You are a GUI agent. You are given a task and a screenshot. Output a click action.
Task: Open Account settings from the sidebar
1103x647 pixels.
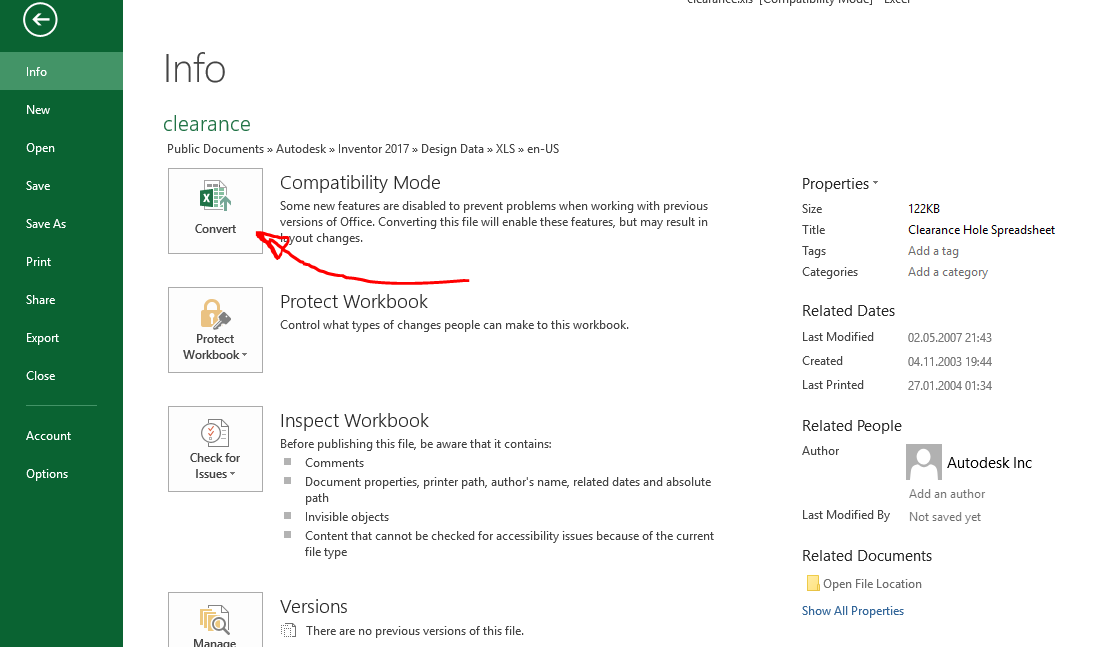point(48,435)
